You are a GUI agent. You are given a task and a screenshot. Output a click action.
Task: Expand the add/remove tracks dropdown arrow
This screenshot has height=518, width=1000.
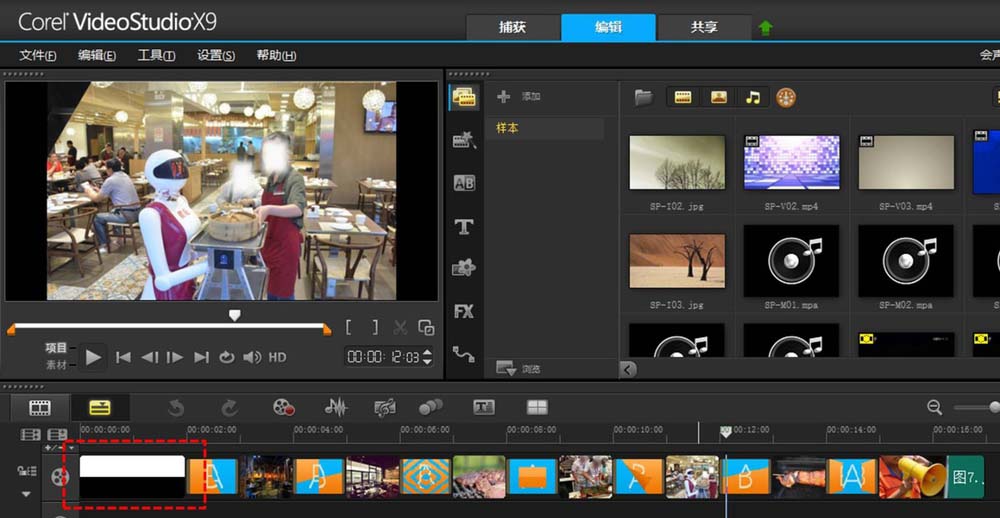[x=71, y=448]
